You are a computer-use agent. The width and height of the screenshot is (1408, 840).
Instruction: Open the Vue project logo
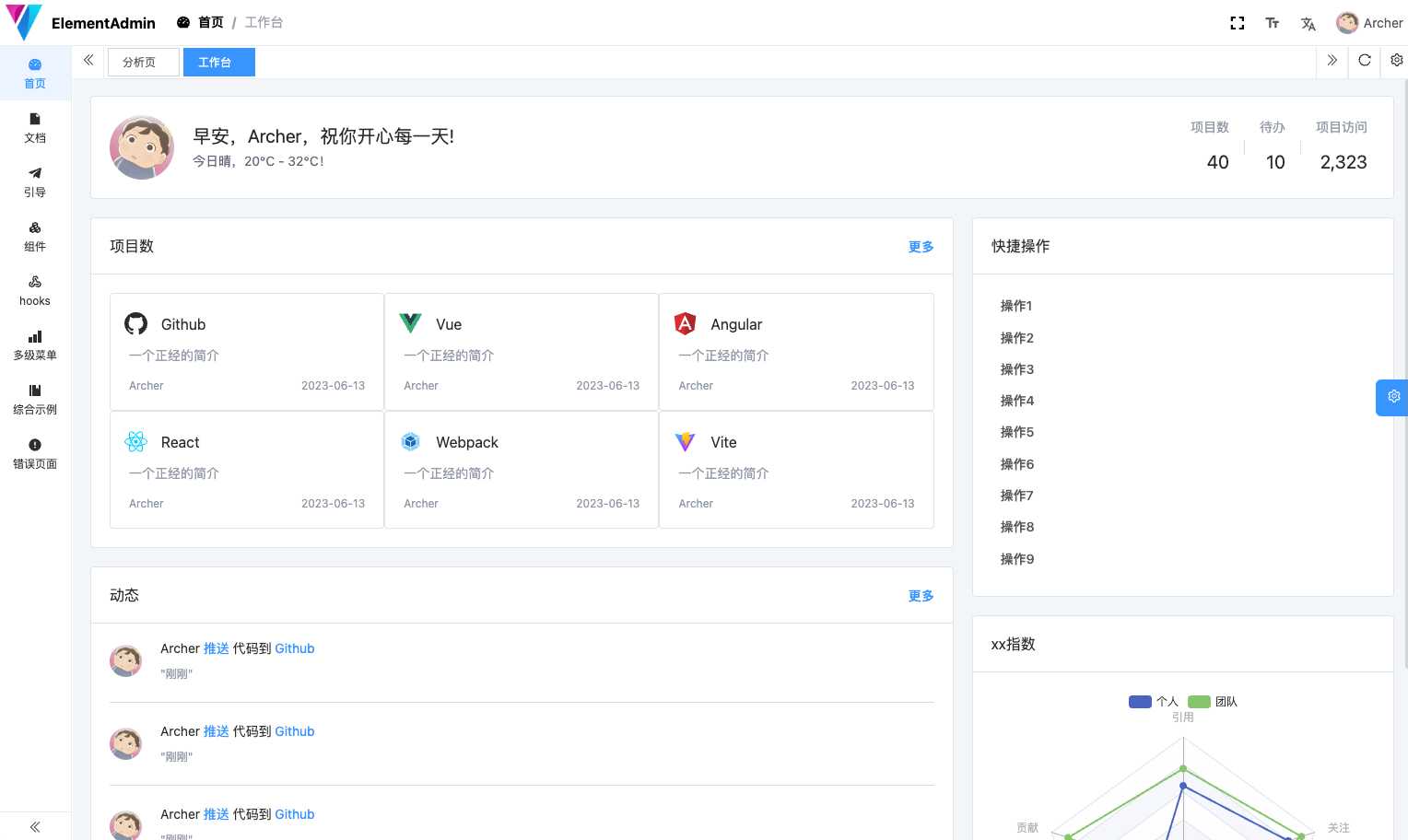(410, 323)
